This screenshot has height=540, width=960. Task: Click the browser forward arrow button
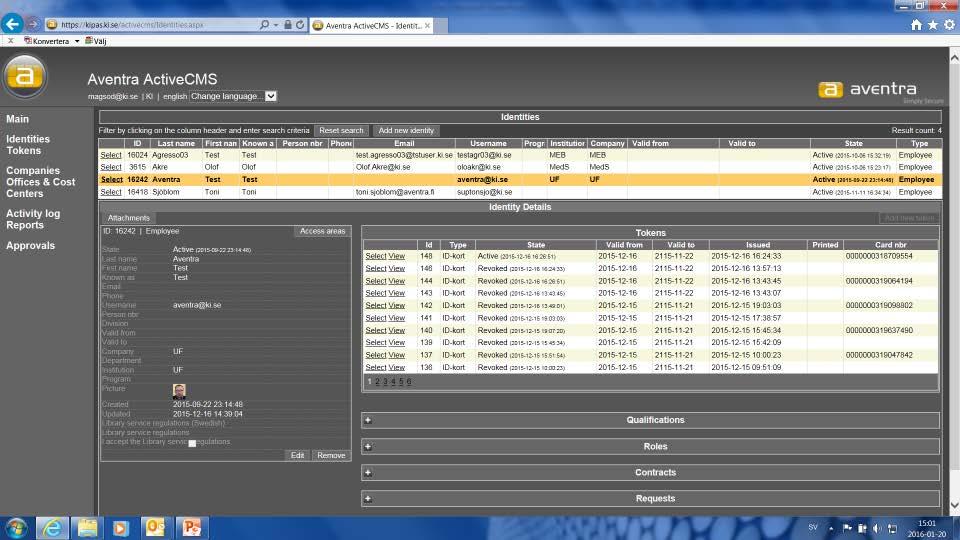(33, 24)
